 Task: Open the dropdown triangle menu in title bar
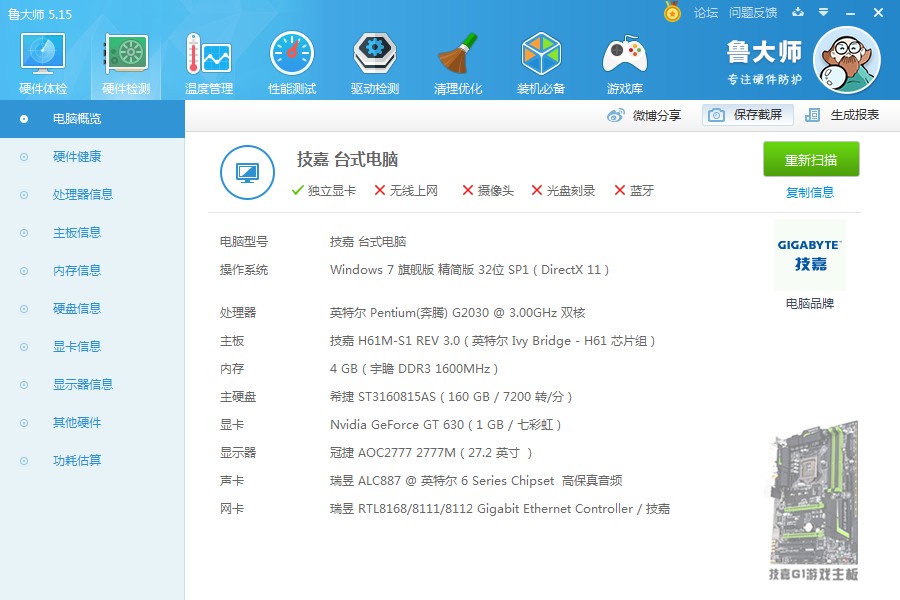(x=824, y=12)
